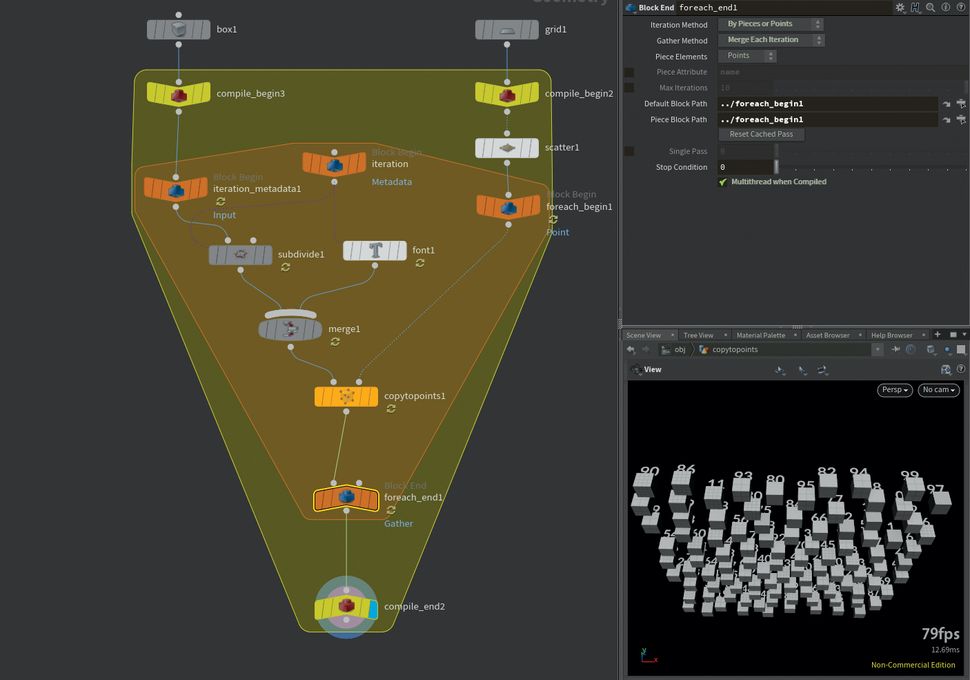The width and height of the screenshot is (970, 680).
Task: Toggle Multithread when Compiled
Action: click(721, 181)
